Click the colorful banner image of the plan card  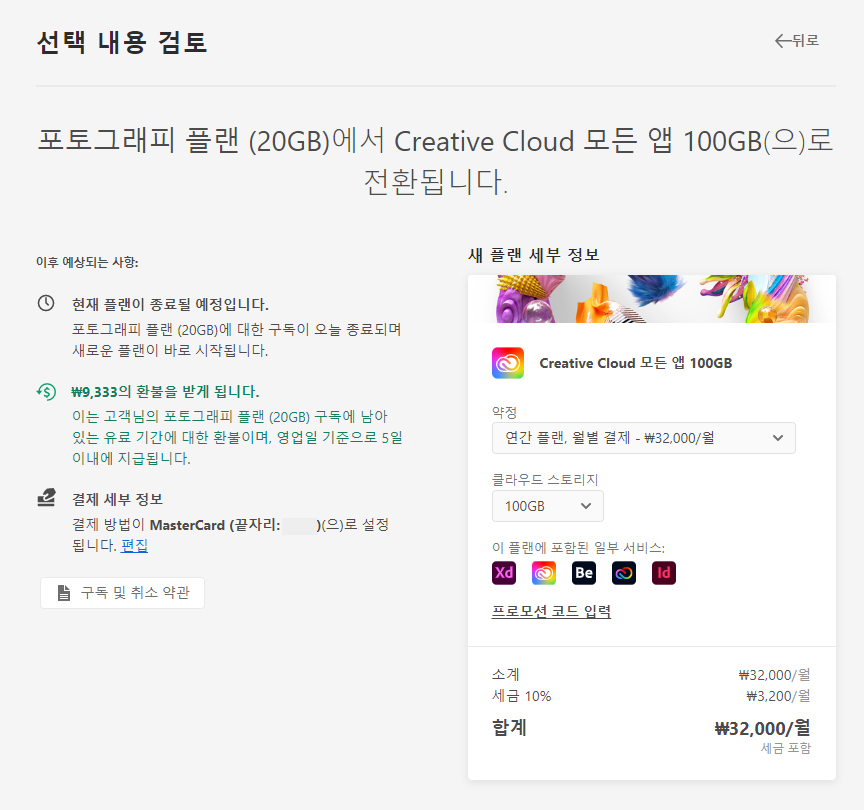[x=652, y=299]
